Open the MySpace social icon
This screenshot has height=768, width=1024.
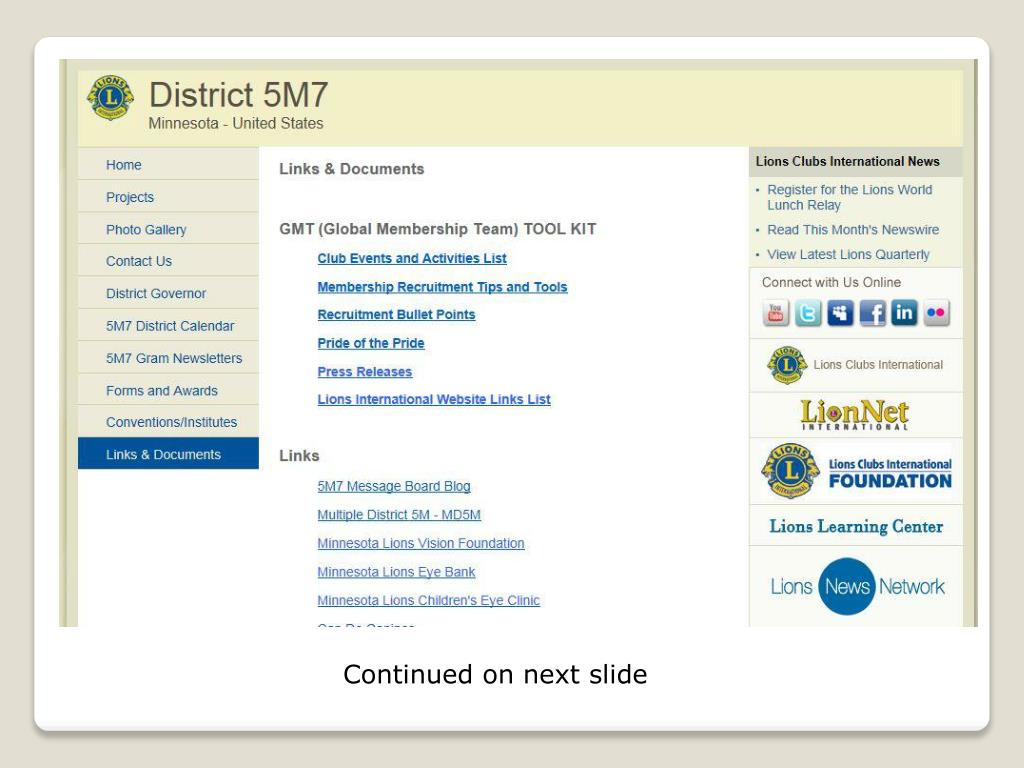[840, 313]
